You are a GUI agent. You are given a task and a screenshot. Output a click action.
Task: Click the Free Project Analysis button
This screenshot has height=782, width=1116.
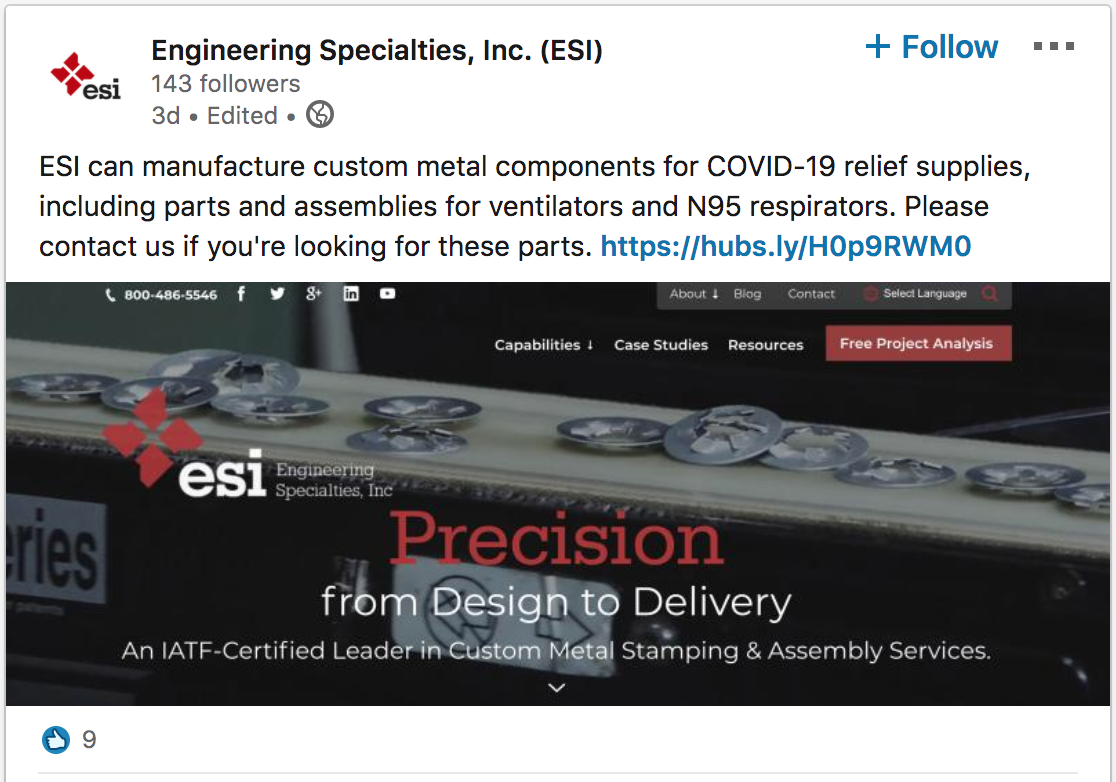click(917, 343)
